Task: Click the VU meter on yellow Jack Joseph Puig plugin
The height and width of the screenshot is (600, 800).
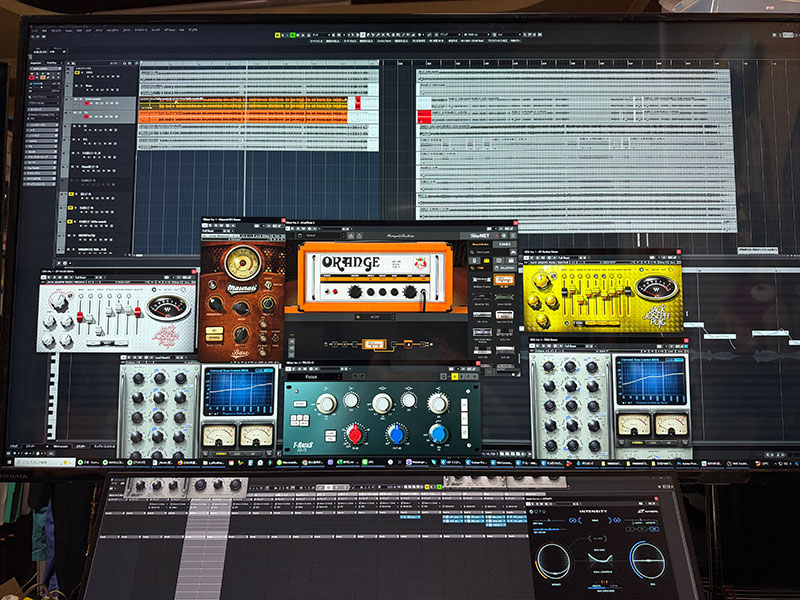Action: pos(656,287)
